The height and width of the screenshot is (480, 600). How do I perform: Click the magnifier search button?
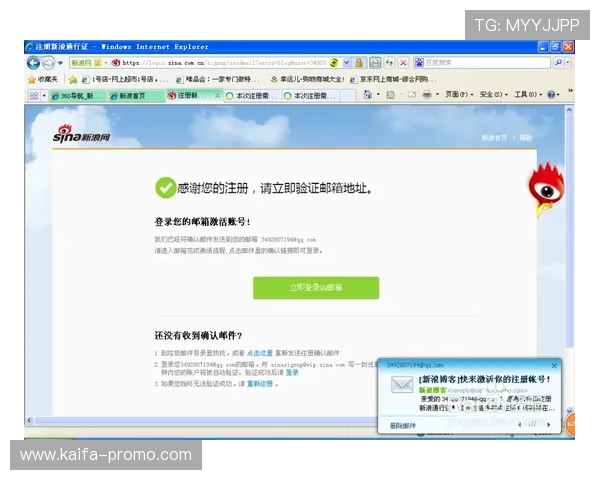pyautogui.click(x=558, y=62)
